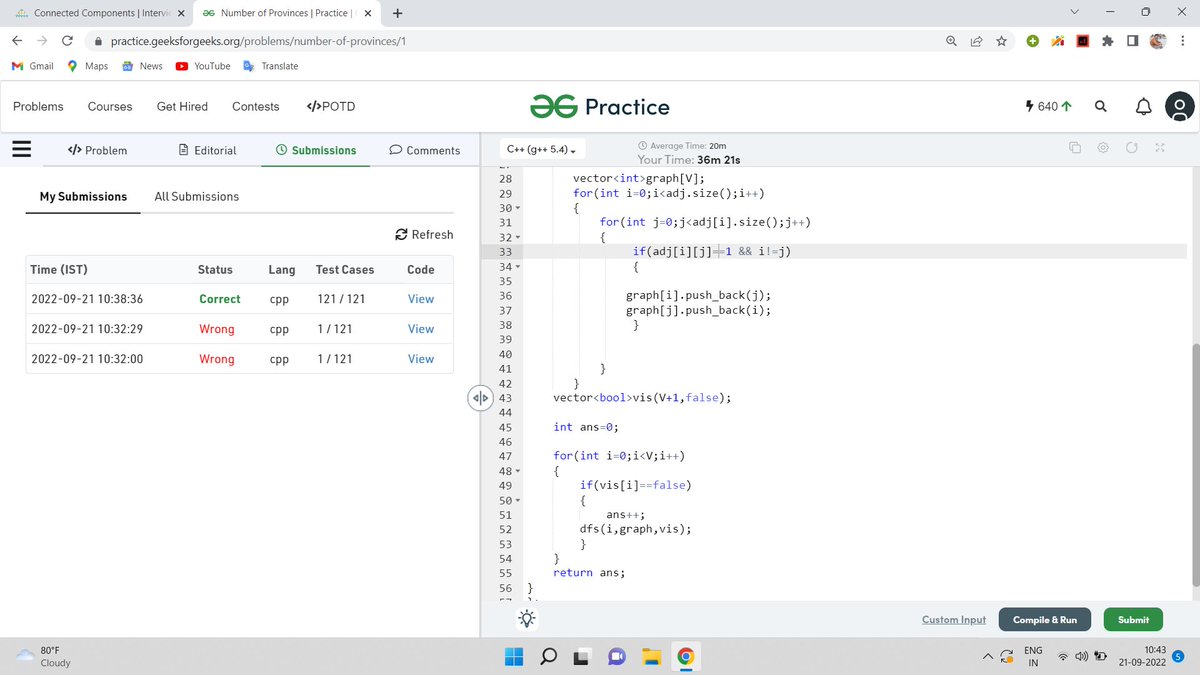Open the Windows Start menu
This screenshot has height=675, width=1200.
[513, 657]
